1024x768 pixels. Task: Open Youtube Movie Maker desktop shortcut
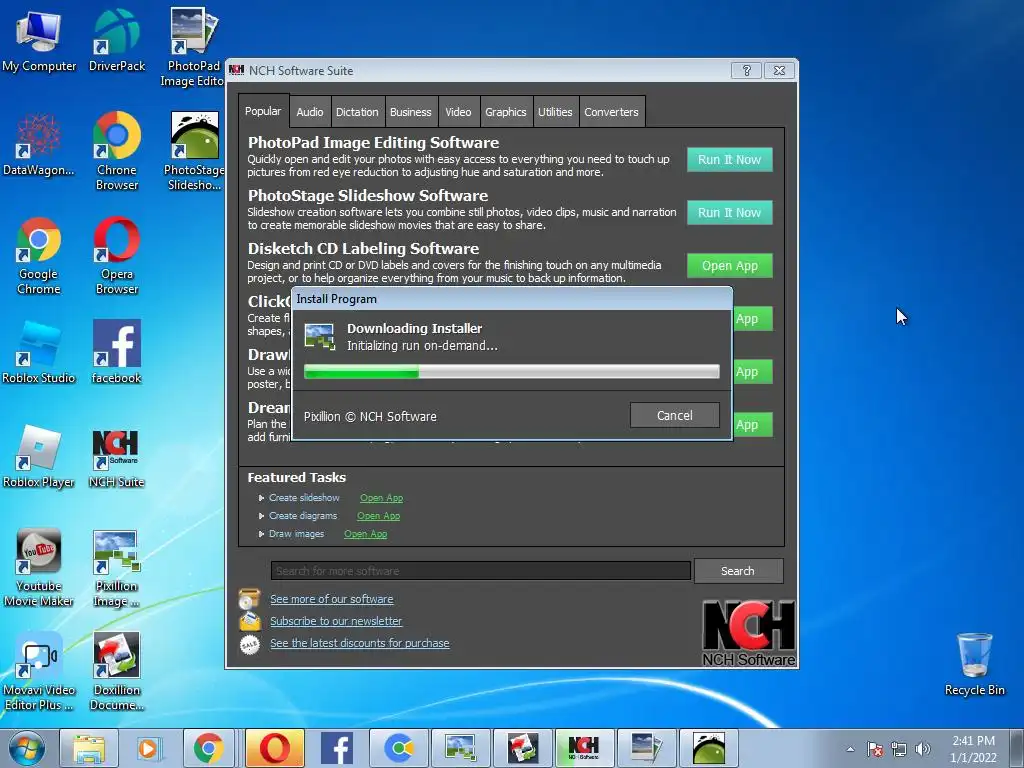38,568
